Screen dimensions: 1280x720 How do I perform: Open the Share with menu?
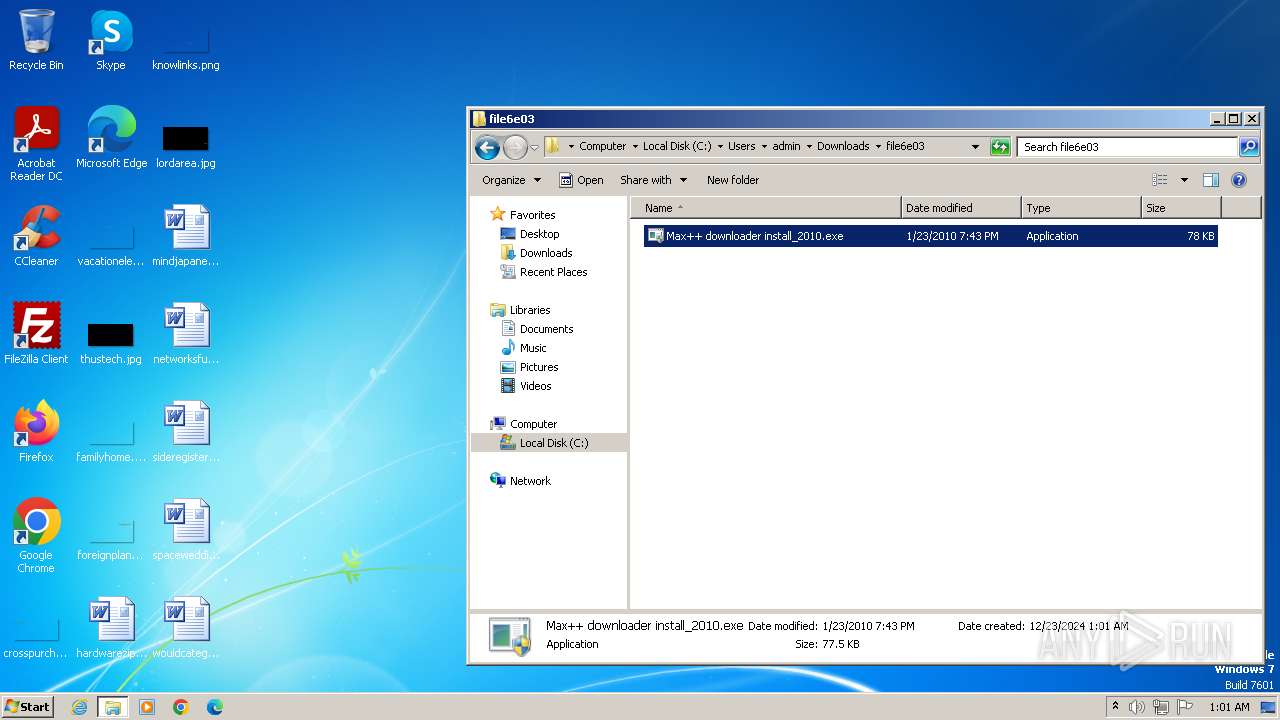point(654,180)
